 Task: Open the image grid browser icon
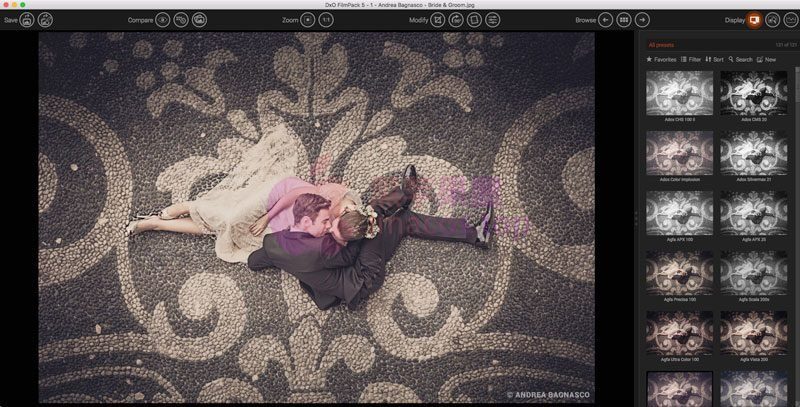[624, 20]
